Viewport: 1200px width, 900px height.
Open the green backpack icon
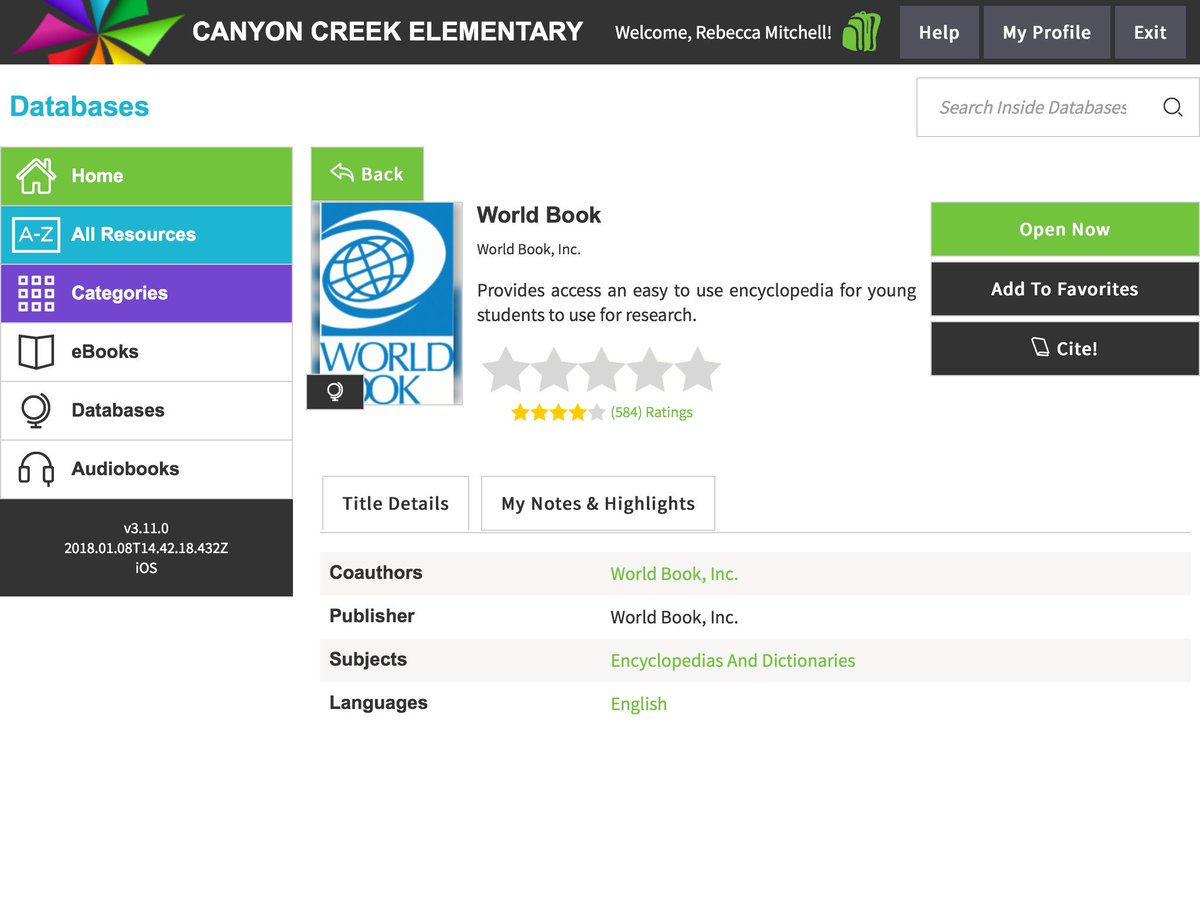click(x=861, y=32)
